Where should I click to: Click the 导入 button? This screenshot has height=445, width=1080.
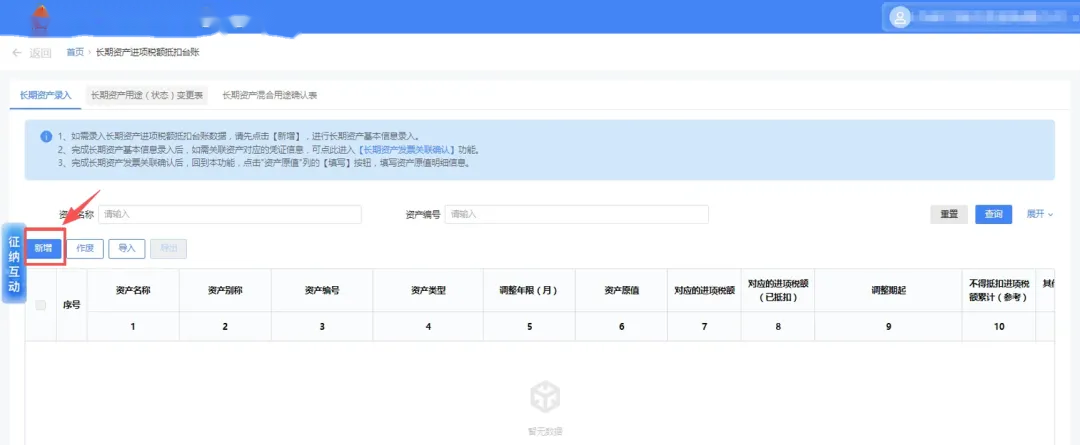[127, 249]
